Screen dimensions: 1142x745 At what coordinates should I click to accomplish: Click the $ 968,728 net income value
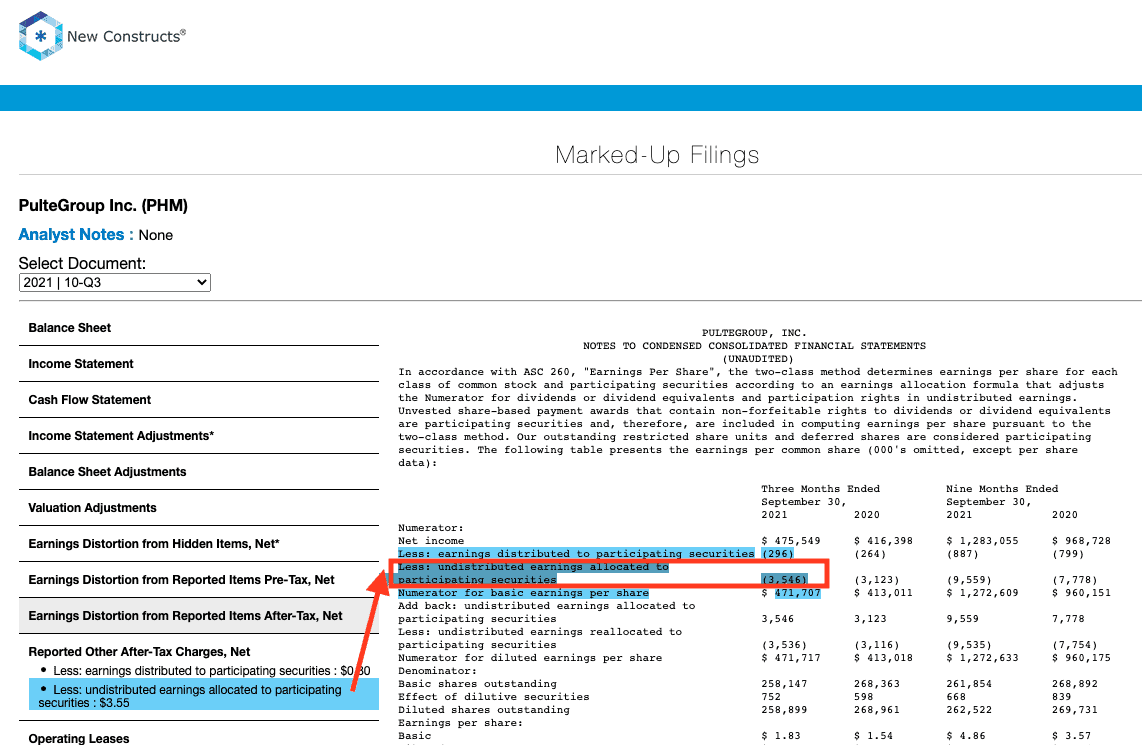click(1082, 541)
